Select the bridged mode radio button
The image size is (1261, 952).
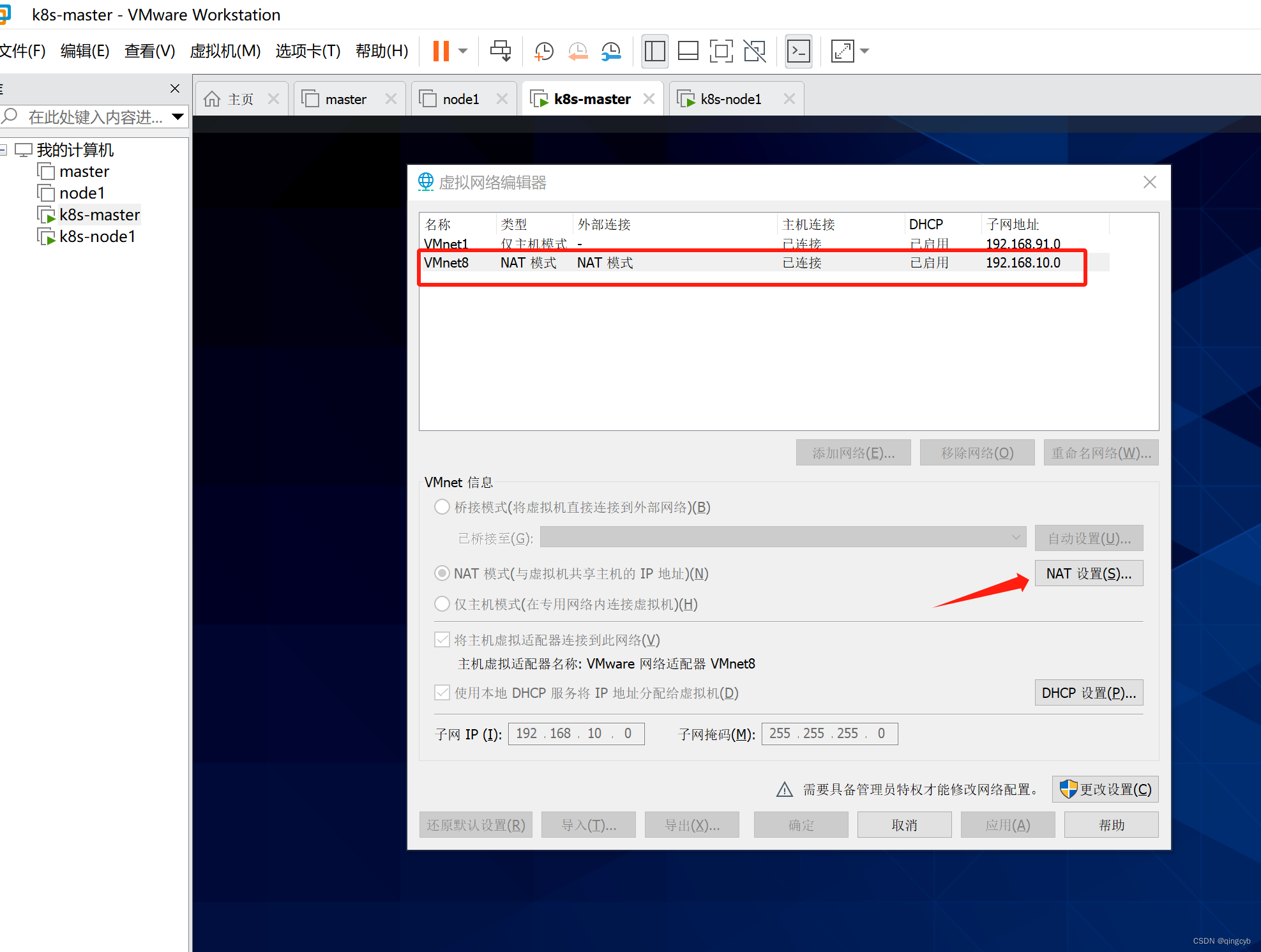[x=442, y=507]
